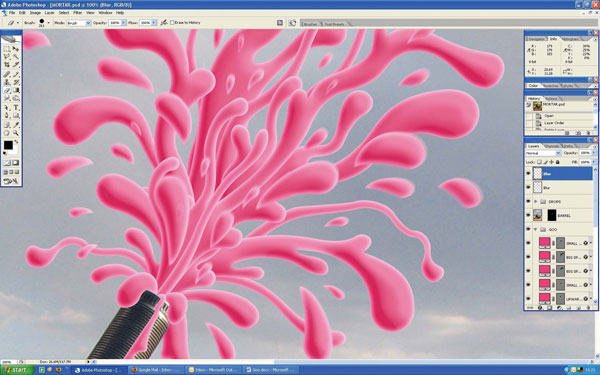Select the History Brush tool
This screenshot has height=375, width=600.
(x=16, y=82)
